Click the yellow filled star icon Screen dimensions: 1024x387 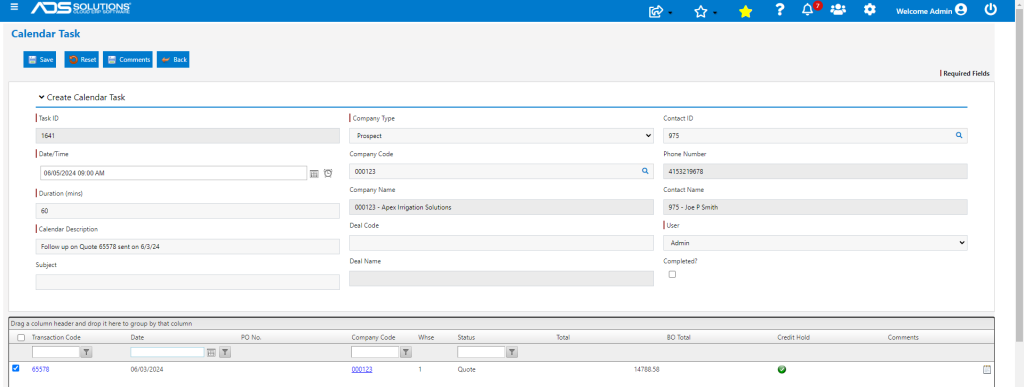(x=745, y=11)
